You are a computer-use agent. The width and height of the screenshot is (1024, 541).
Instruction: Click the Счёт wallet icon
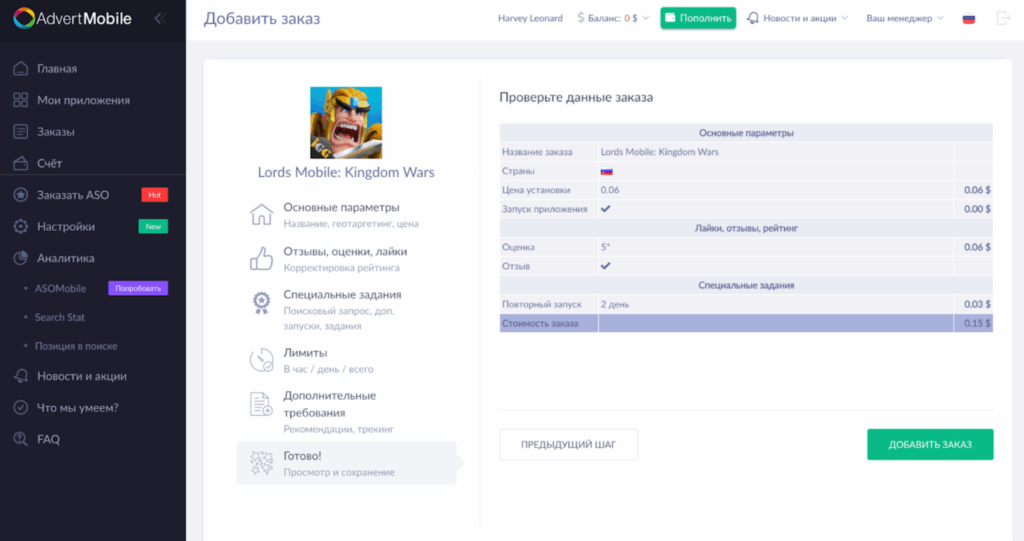click(21, 163)
